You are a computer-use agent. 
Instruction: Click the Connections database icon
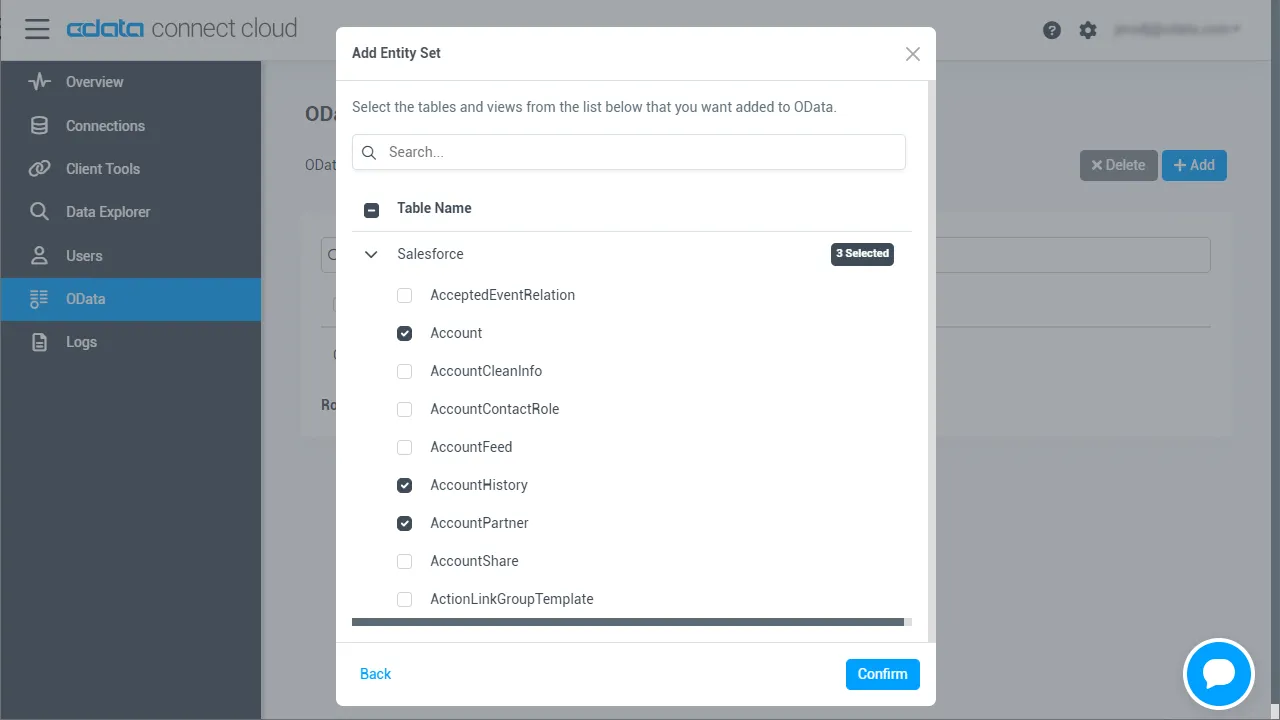pos(39,126)
